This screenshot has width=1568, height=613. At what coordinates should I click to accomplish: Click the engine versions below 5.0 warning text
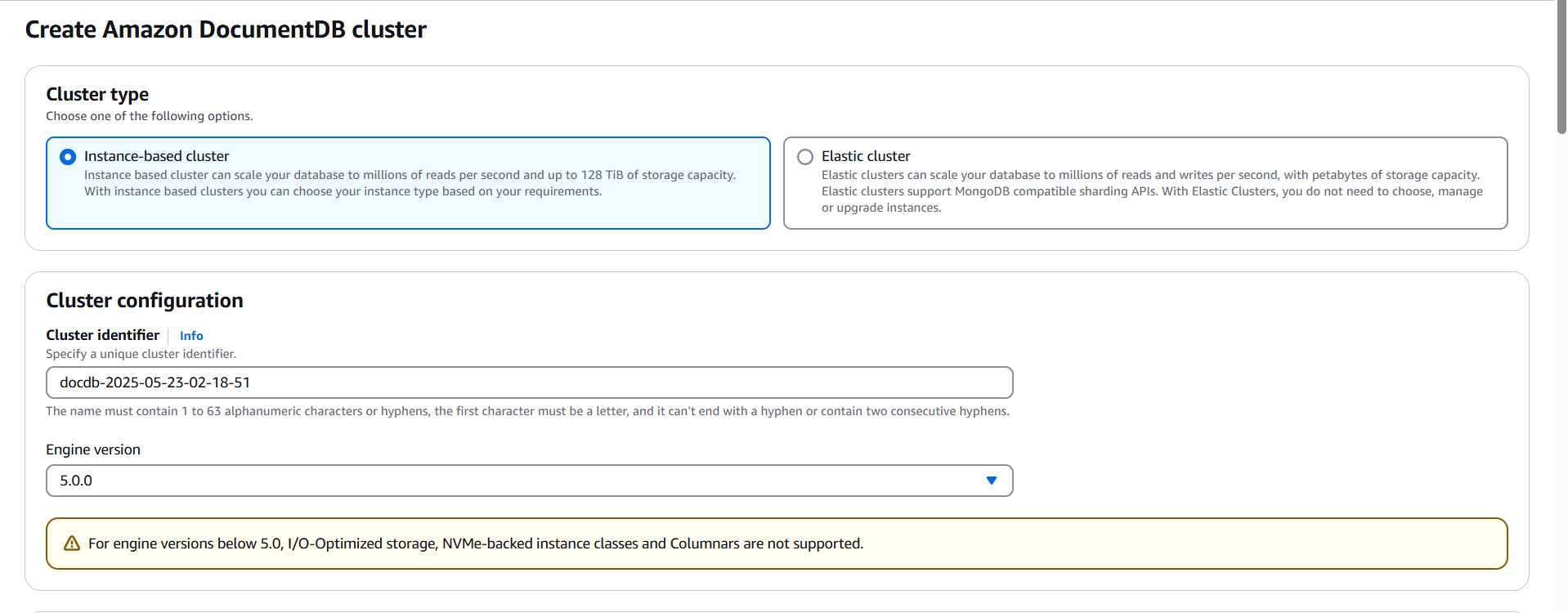click(x=476, y=544)
